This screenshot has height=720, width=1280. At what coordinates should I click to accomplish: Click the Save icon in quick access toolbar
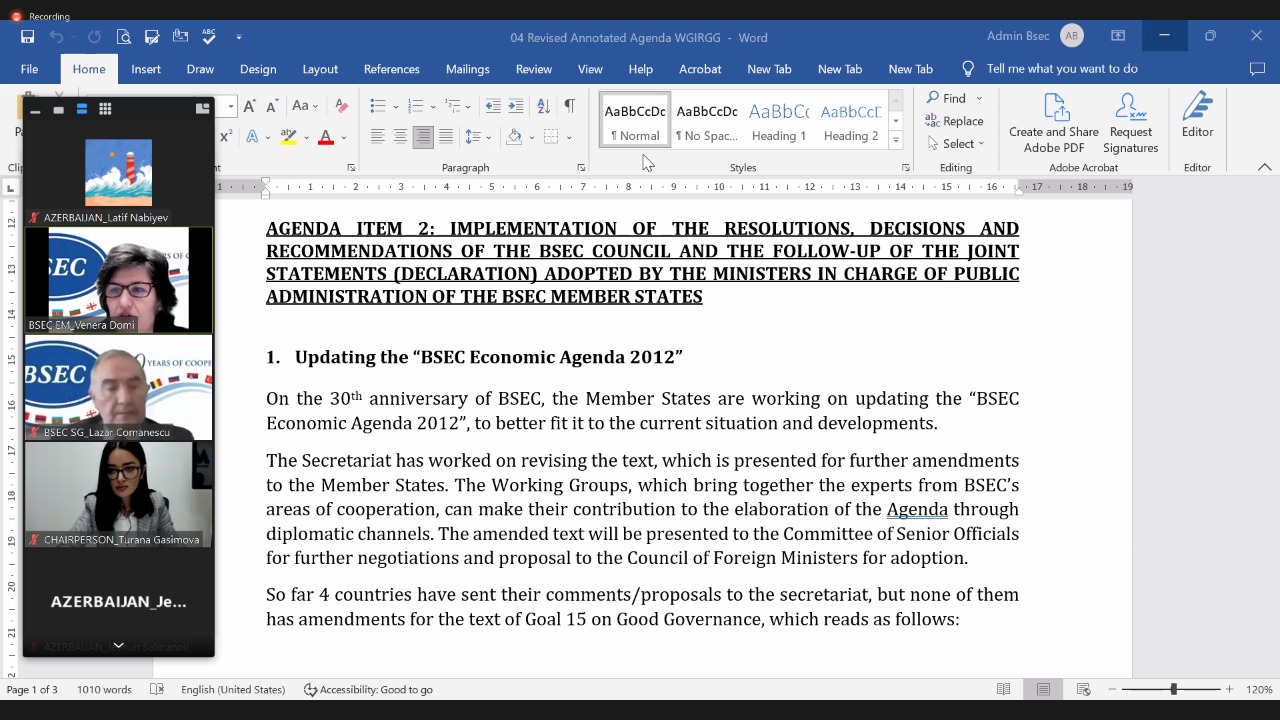pos(28,37)
